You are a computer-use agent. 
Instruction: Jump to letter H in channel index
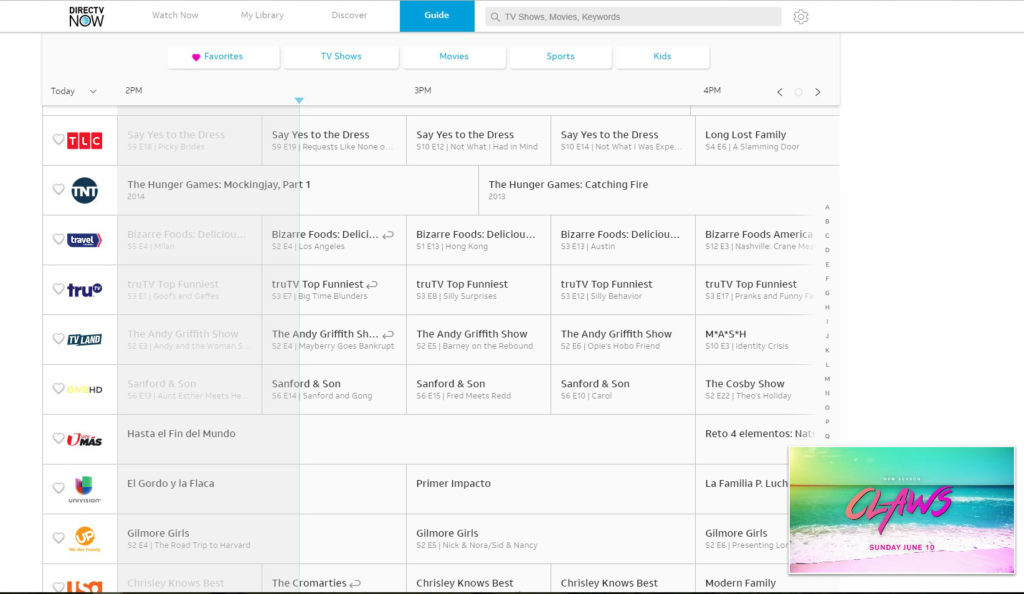pos(827,307)
